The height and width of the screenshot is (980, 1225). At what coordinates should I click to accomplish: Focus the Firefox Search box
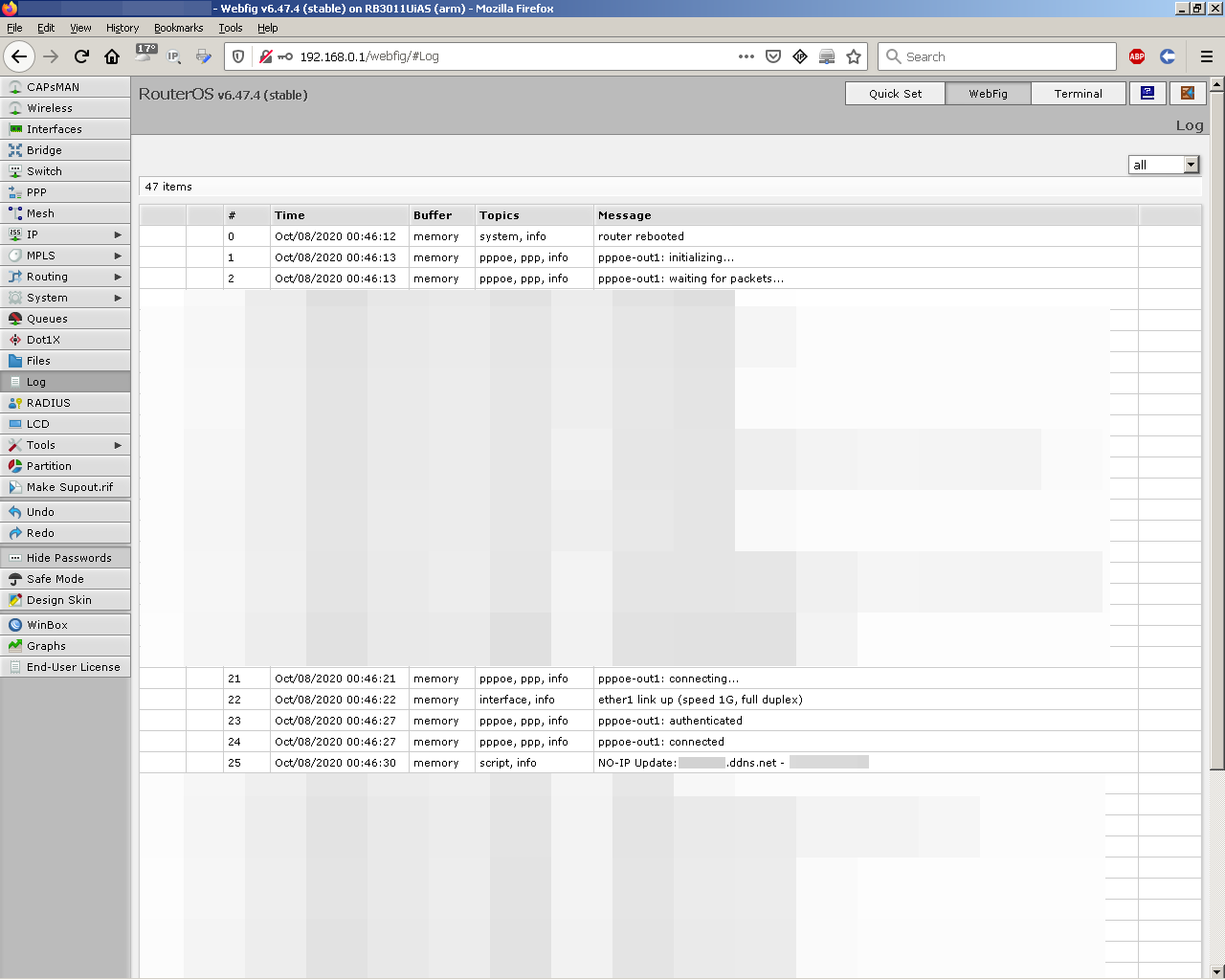click(x=996, y=56)
